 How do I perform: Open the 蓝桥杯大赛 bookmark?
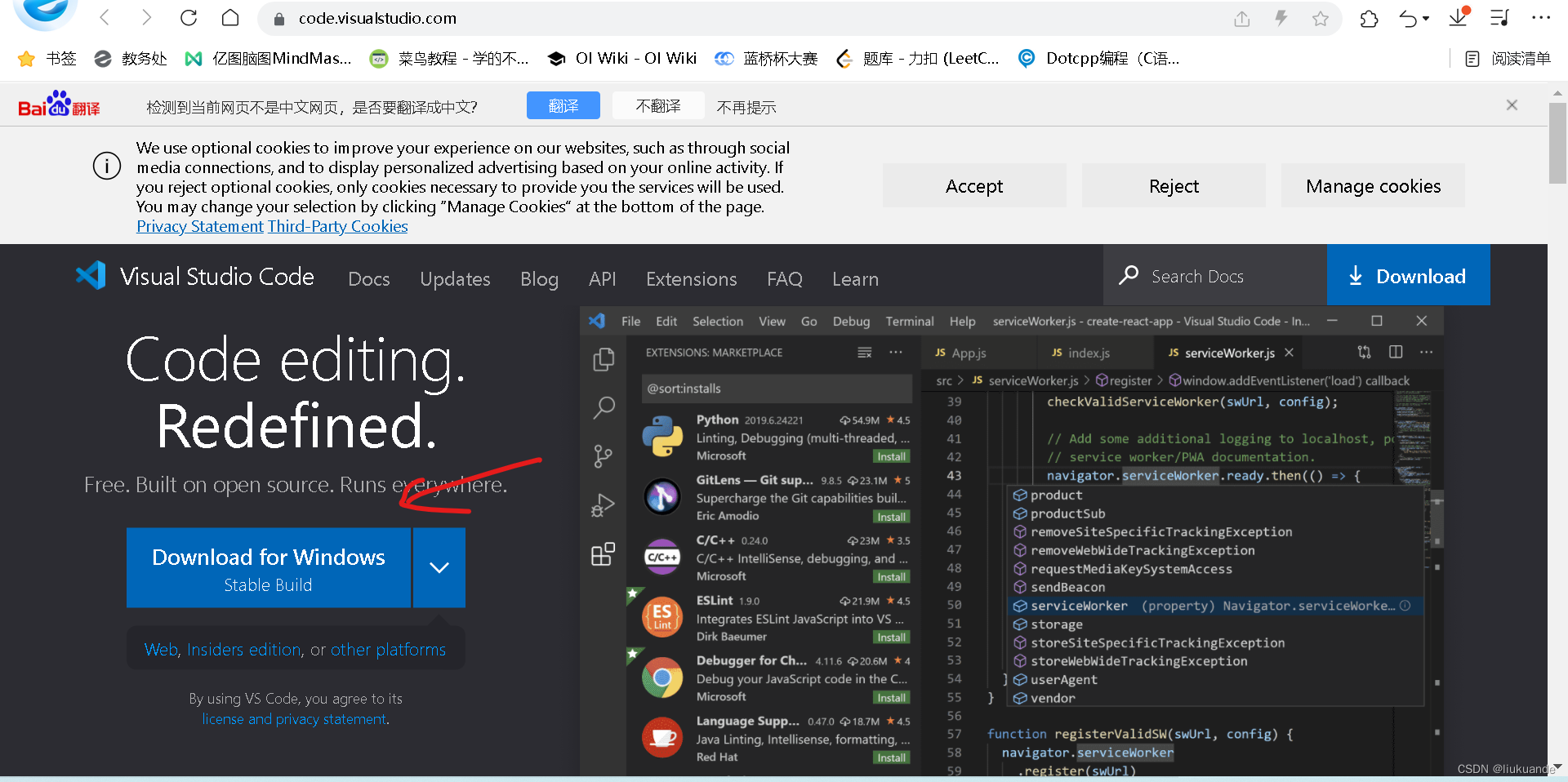766,59
